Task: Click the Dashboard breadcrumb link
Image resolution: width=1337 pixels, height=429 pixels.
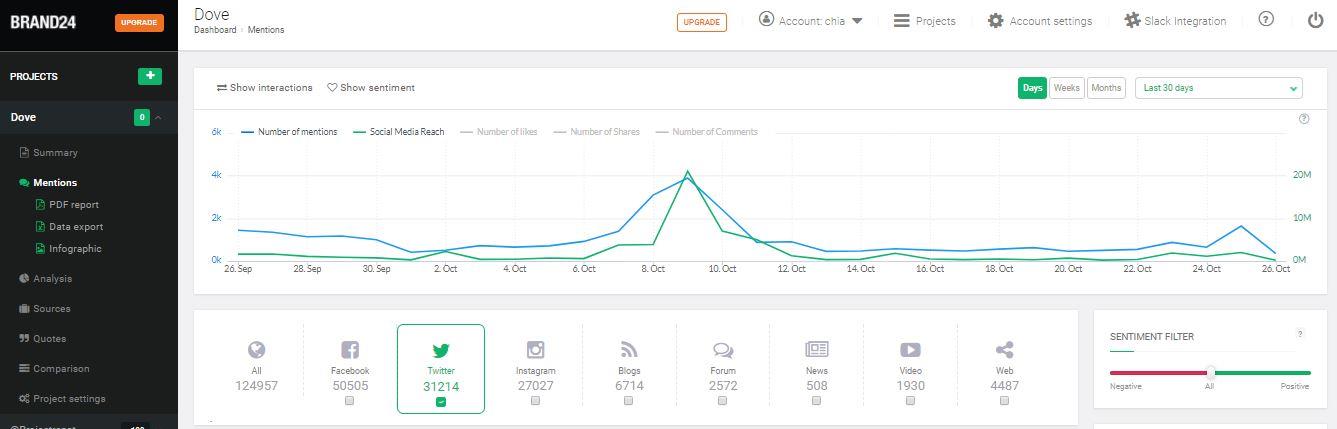Action: [x=215, y=30]
